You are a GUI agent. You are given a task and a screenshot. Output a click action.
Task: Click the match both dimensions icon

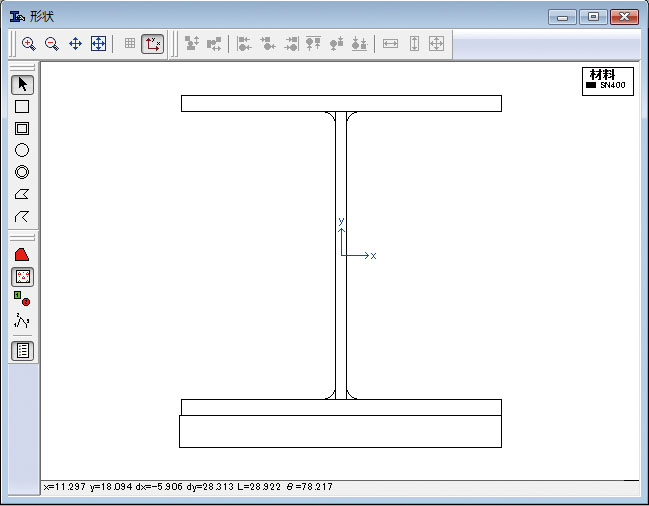click(437, 43)
